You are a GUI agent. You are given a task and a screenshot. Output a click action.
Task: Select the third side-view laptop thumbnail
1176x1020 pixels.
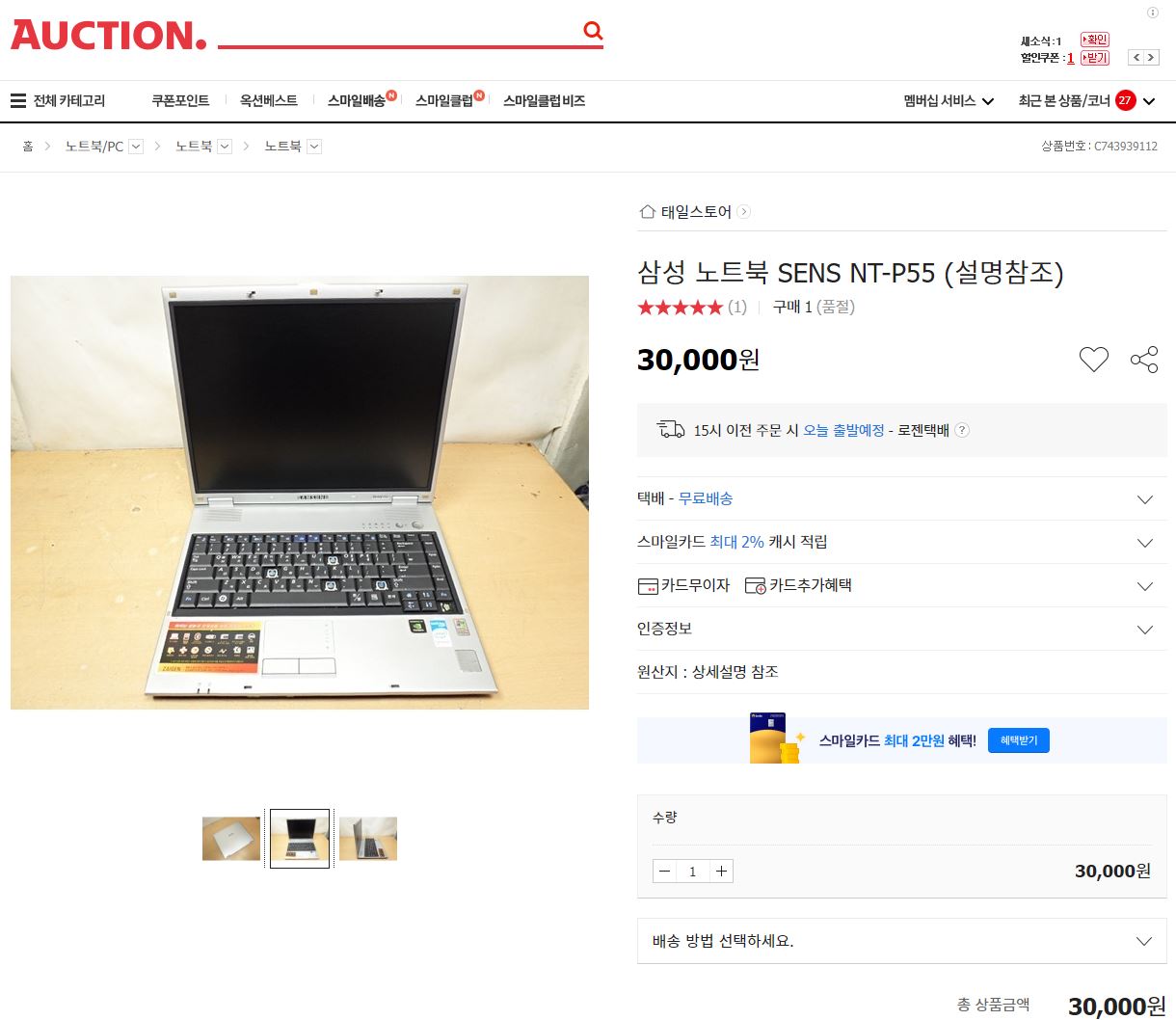(368, 839)
